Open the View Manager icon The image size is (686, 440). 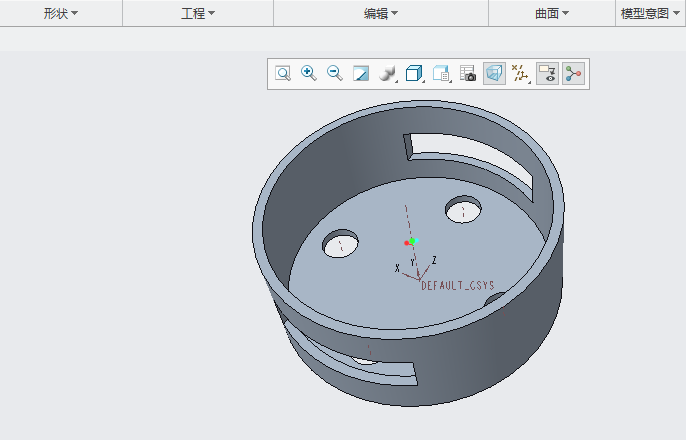pos(442,74)
